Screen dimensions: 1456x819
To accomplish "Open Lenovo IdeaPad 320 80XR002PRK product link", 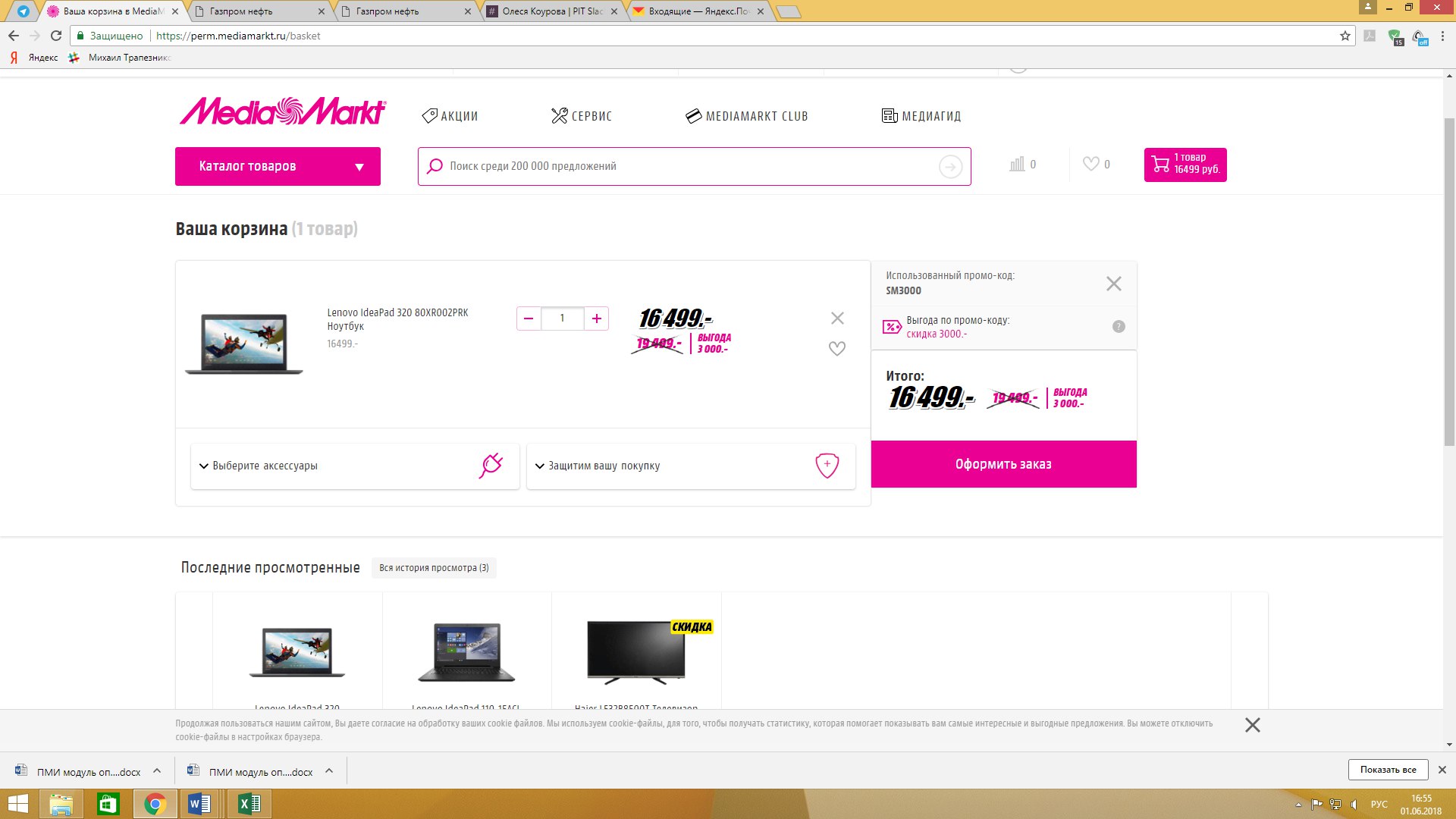I will pyautogui.click(x=397, y=318).
